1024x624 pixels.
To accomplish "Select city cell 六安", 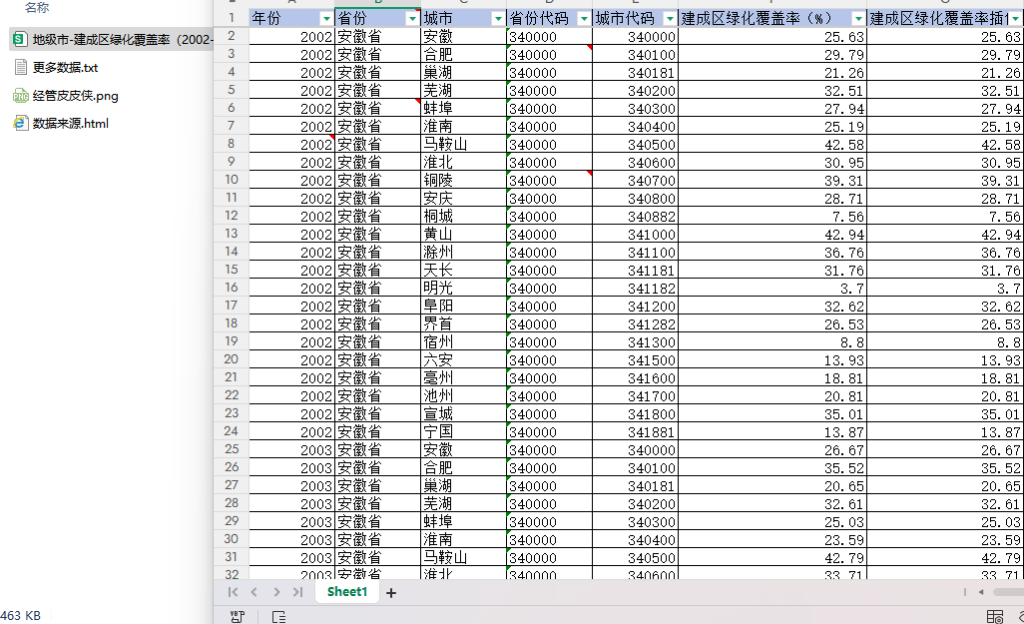I will (463, 360).
